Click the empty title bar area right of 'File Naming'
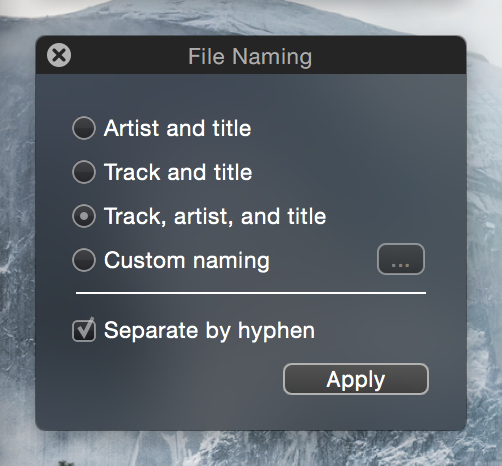 tap(388, 55)
